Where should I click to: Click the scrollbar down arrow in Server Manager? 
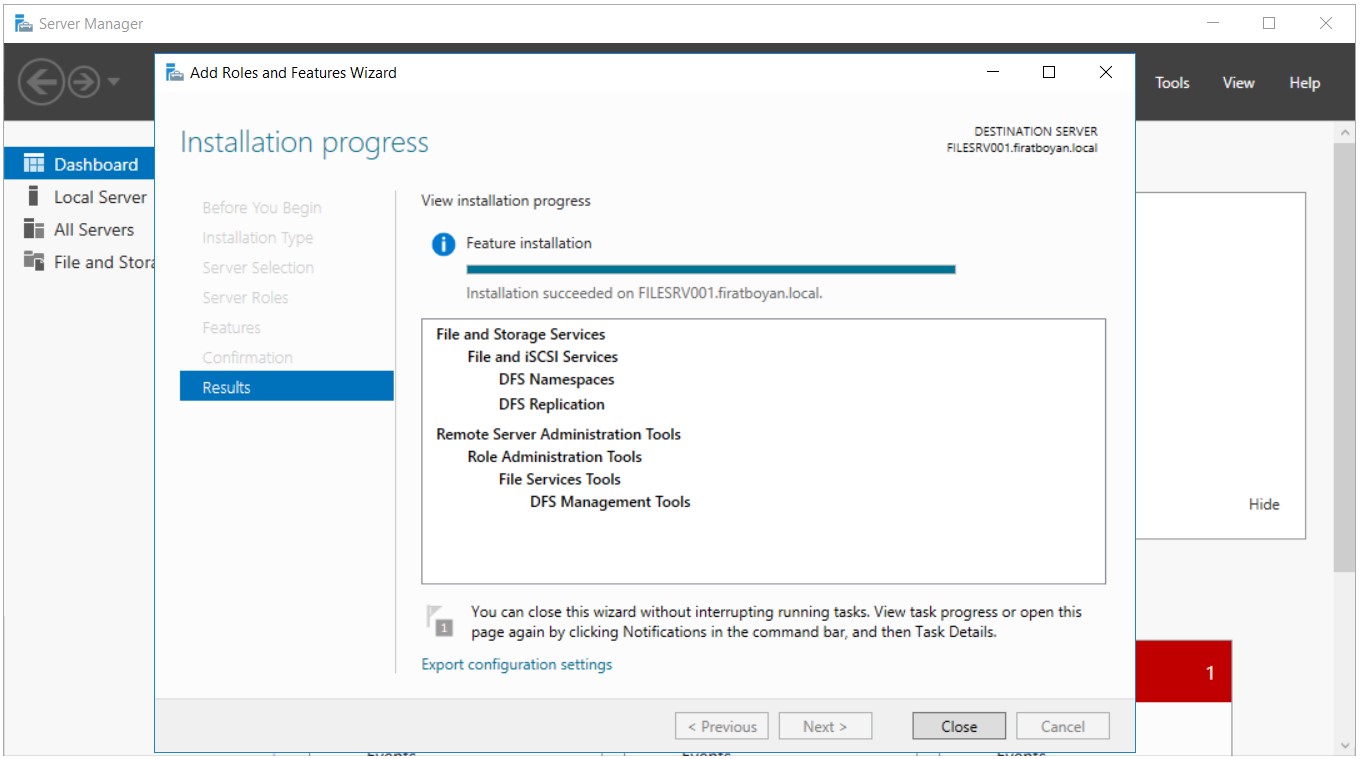pyautogui.click(x=1345, y=745)
